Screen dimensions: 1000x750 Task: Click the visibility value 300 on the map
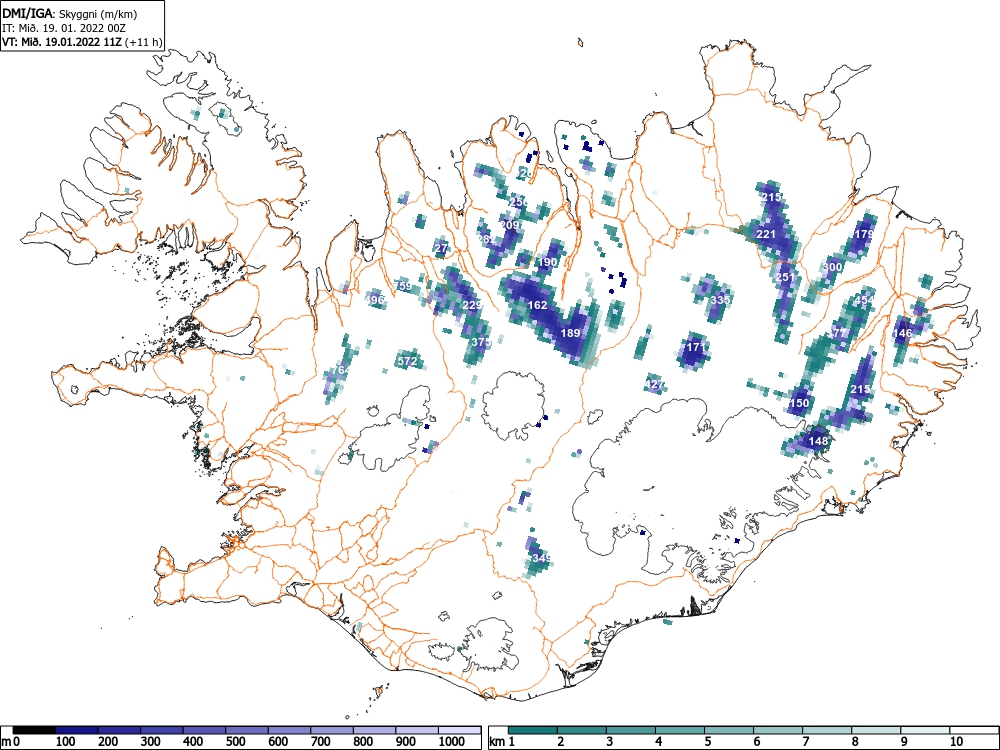click(832, 267)
